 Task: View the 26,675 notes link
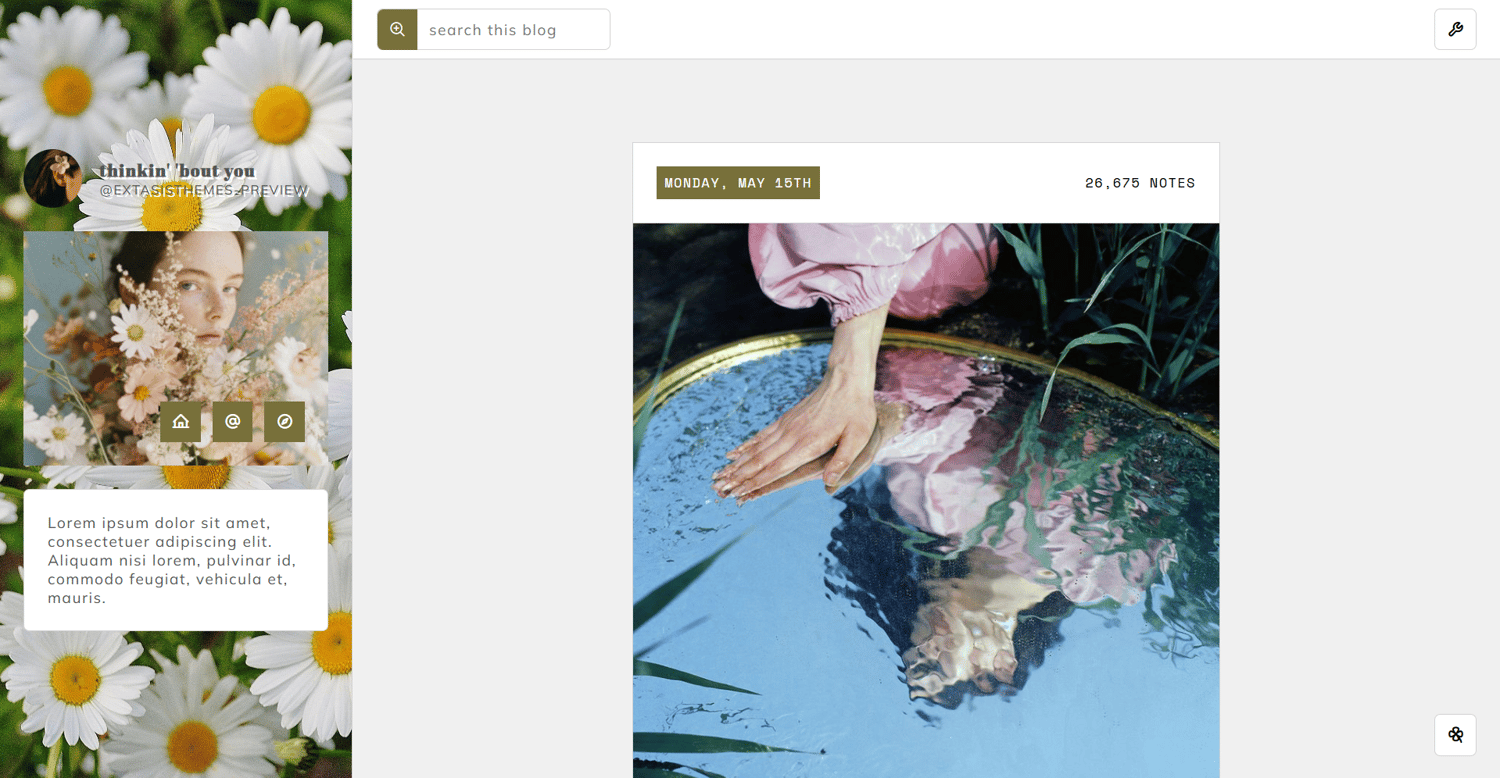1140,183
